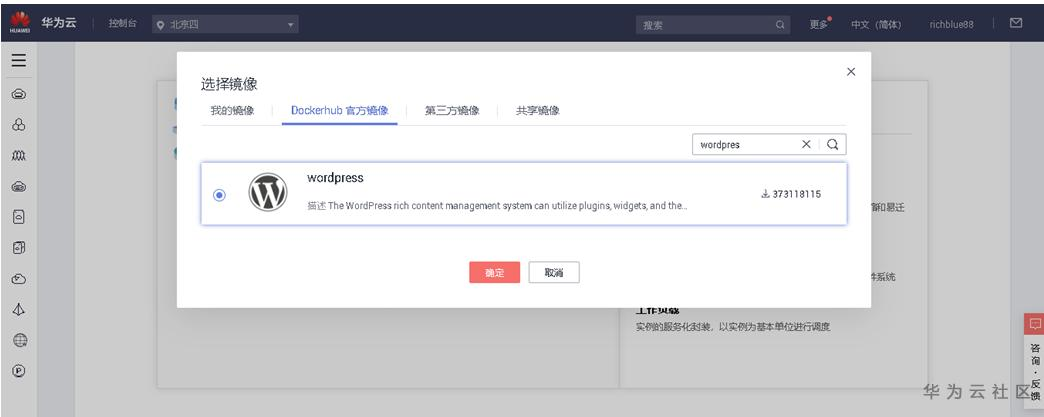
Task: Select the wordpress image radio button
Action: click(219, 195)
